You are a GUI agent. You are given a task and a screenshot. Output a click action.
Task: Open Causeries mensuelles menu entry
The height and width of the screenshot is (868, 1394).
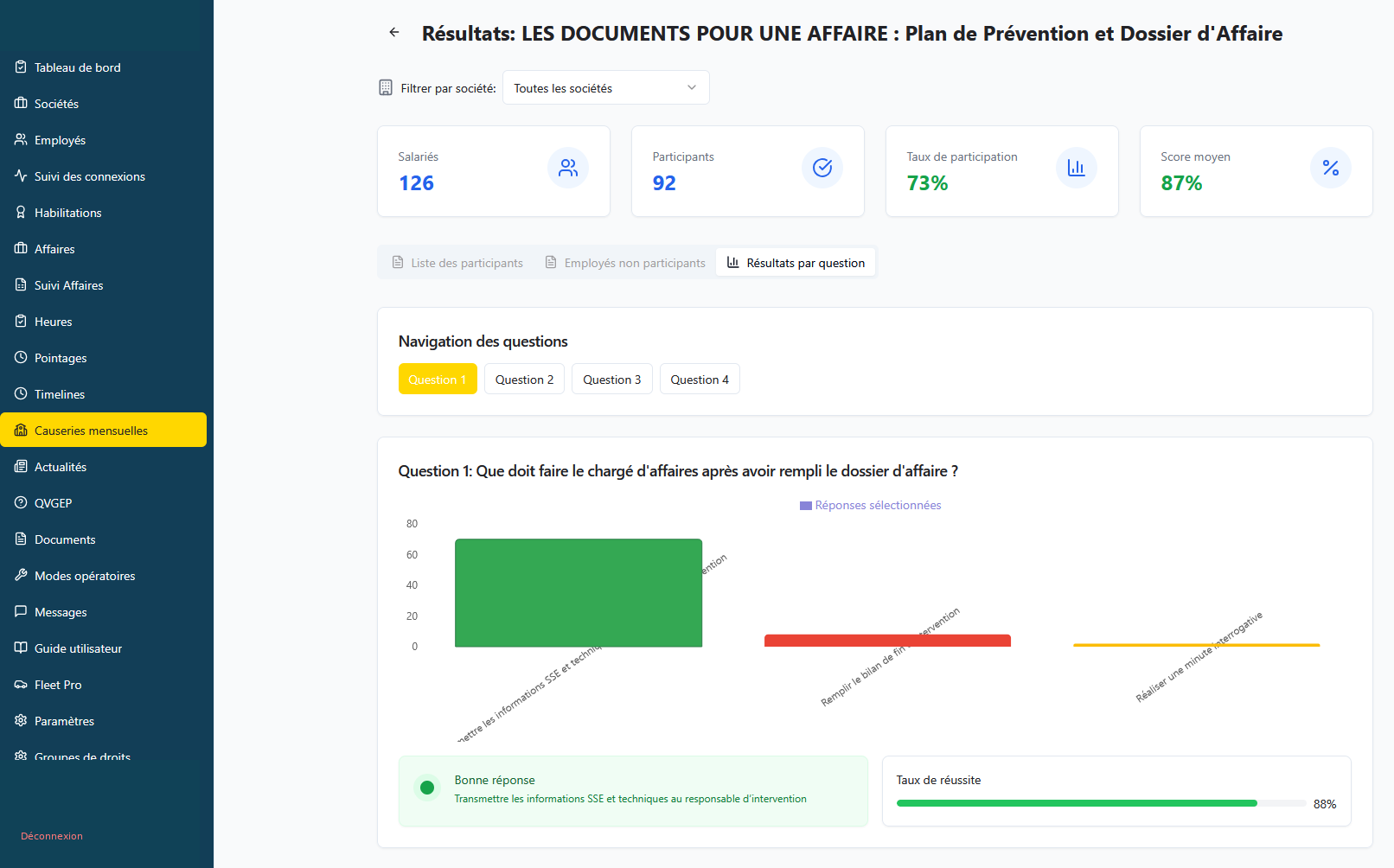103,430
